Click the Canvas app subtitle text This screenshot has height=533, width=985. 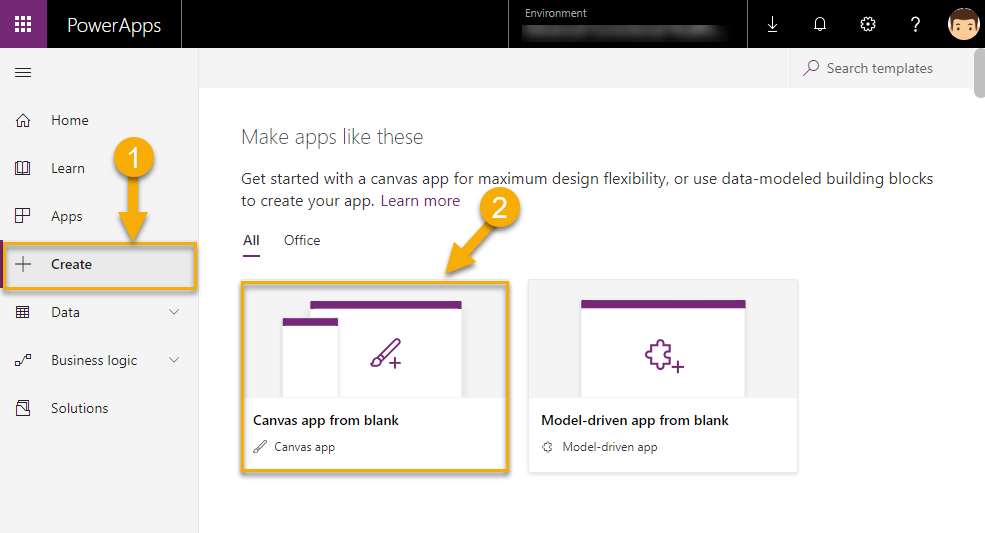point(305,447)
